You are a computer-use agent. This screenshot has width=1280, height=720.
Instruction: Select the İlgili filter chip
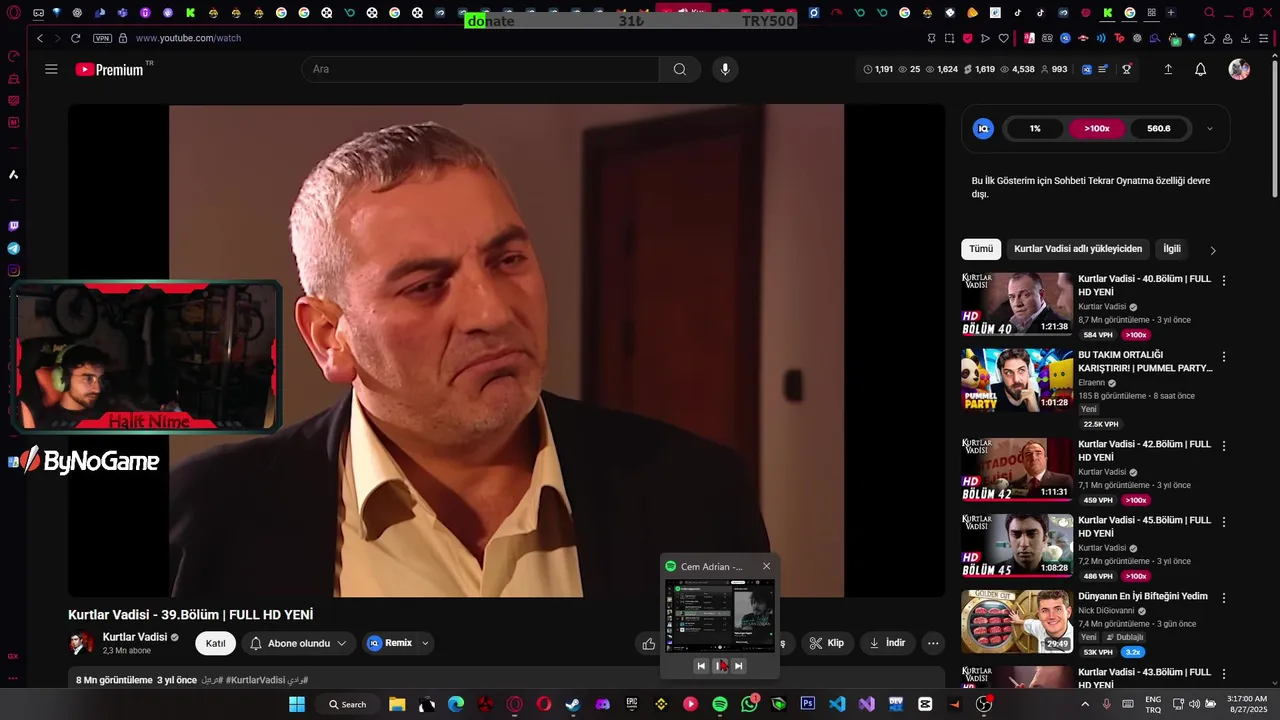tap(1172, 249)
